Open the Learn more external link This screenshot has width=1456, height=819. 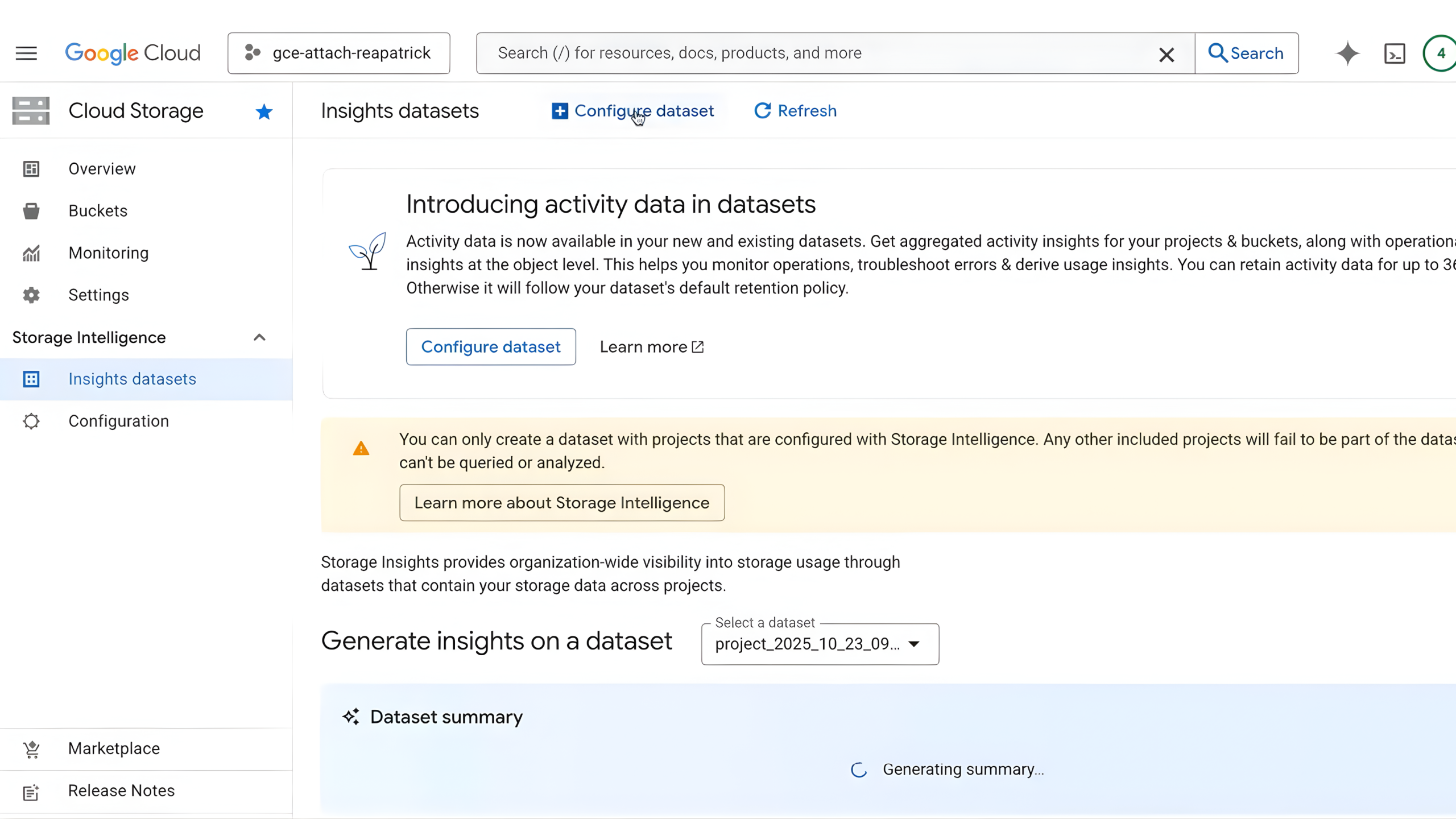tap(651, 347)
